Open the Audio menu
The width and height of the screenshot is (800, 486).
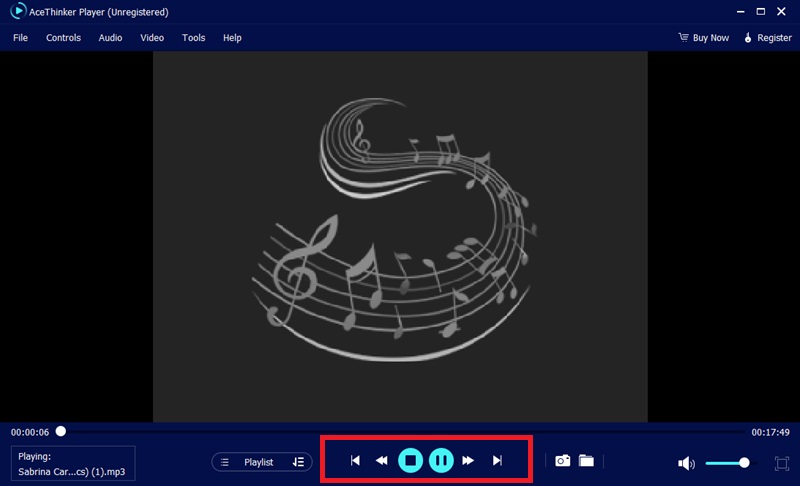(110, 38)
